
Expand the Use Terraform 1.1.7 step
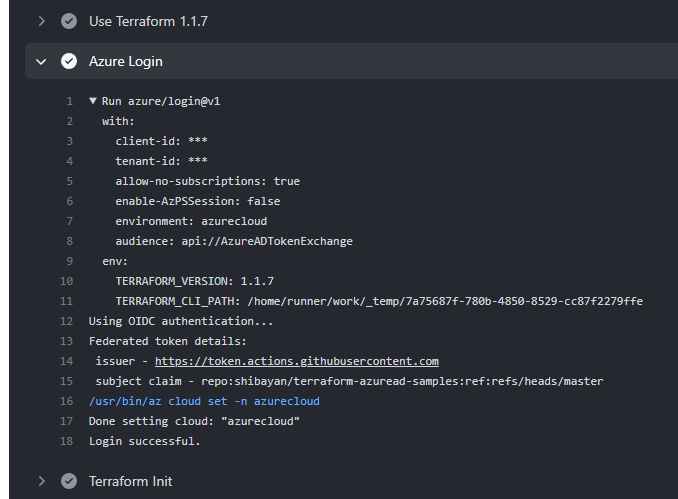(x=42, y=21)
